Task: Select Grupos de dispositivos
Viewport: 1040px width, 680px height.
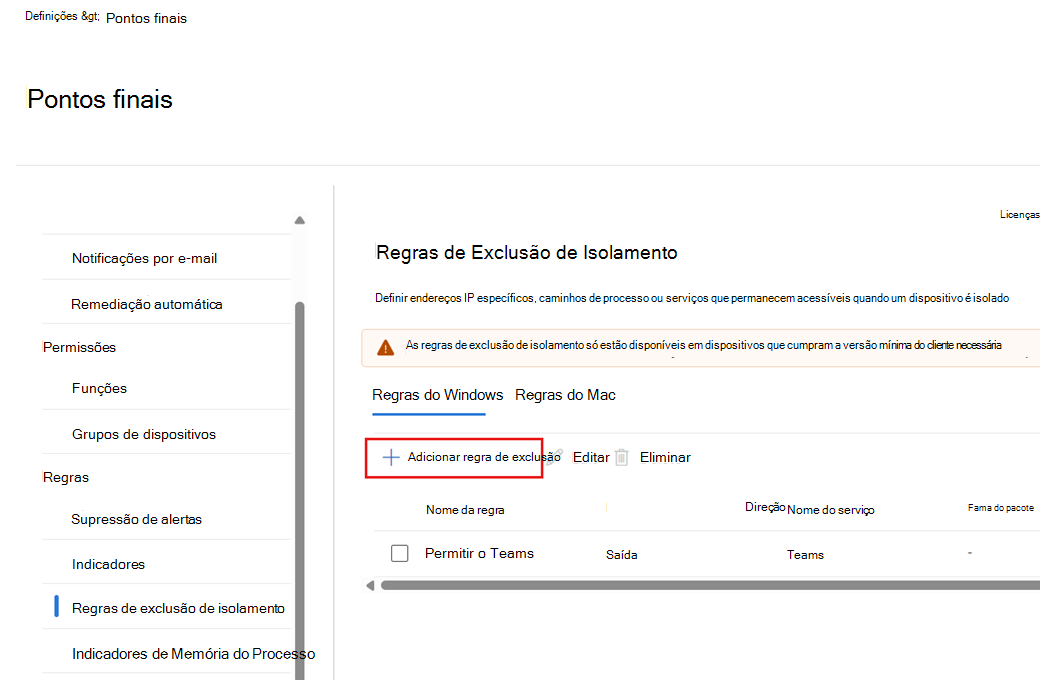Action: (x=146, y=433)
